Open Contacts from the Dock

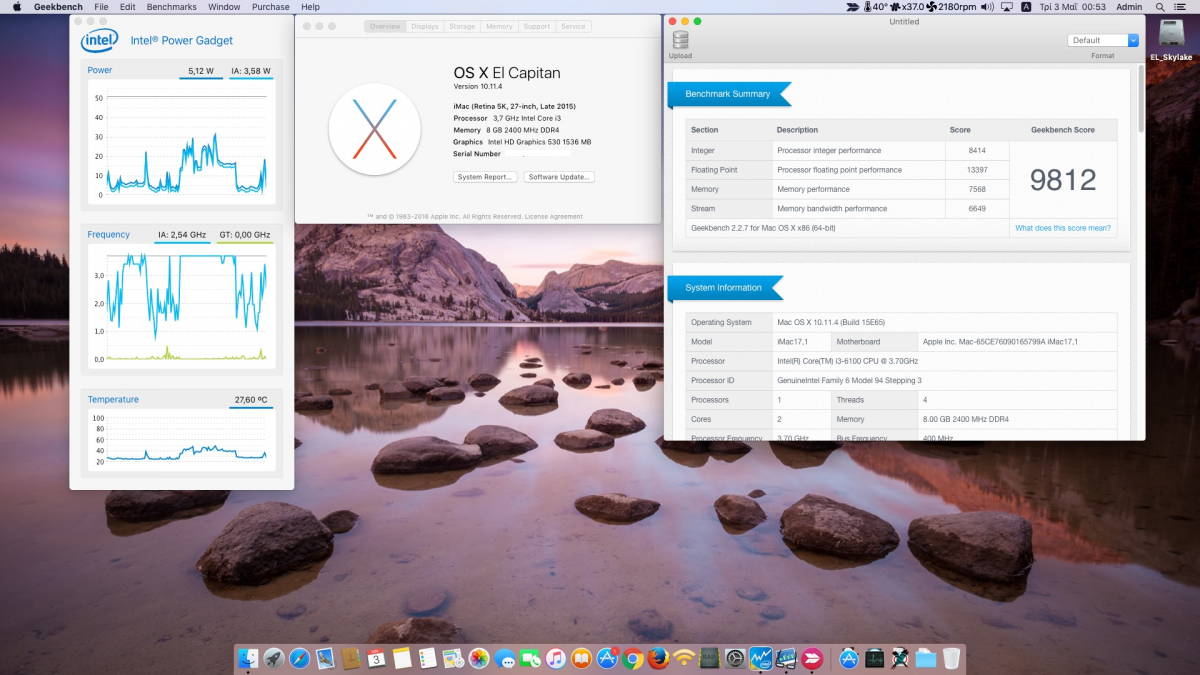(351, 658)
